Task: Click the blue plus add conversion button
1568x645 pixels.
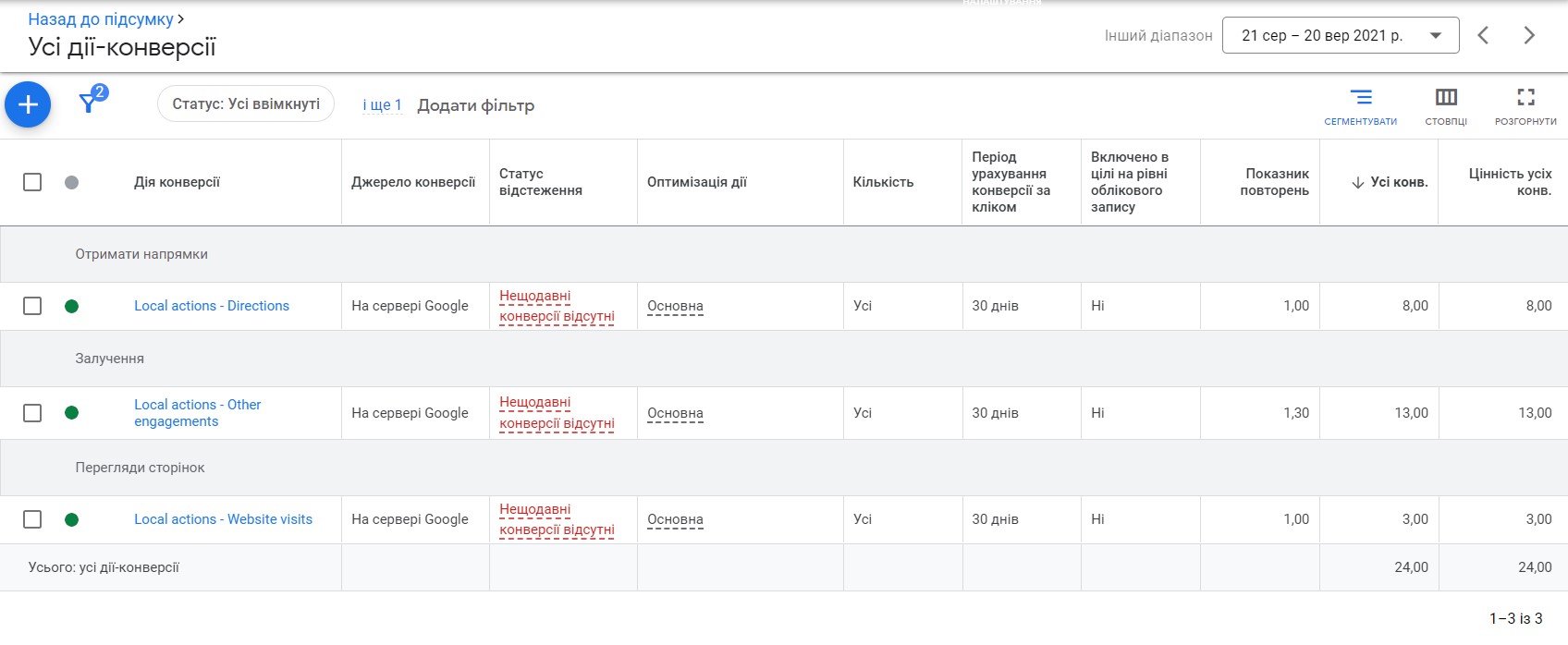Action: coord(28,104)
